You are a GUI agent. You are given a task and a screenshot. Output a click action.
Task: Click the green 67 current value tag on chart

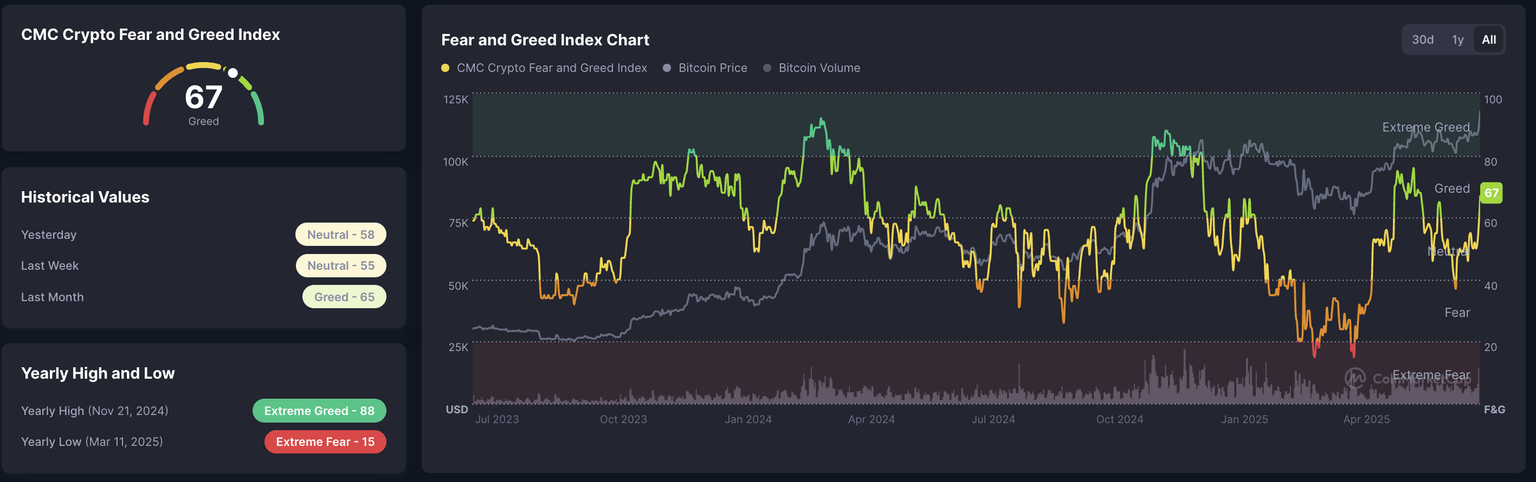coord(1491,193)
